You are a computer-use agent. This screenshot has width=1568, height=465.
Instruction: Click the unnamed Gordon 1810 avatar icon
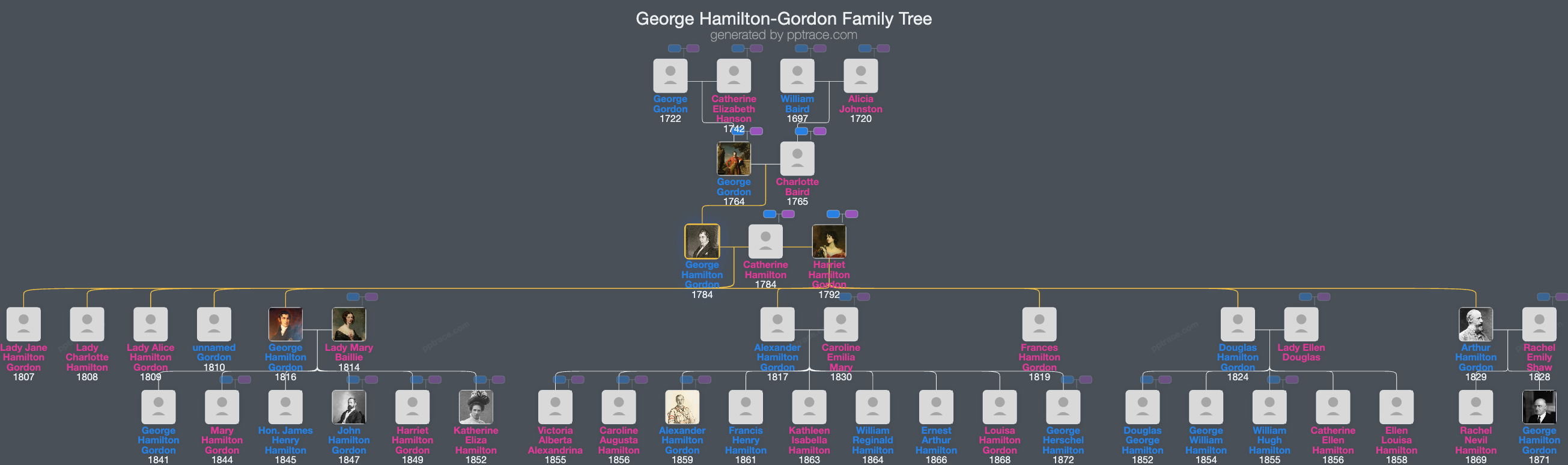[214, 324]
